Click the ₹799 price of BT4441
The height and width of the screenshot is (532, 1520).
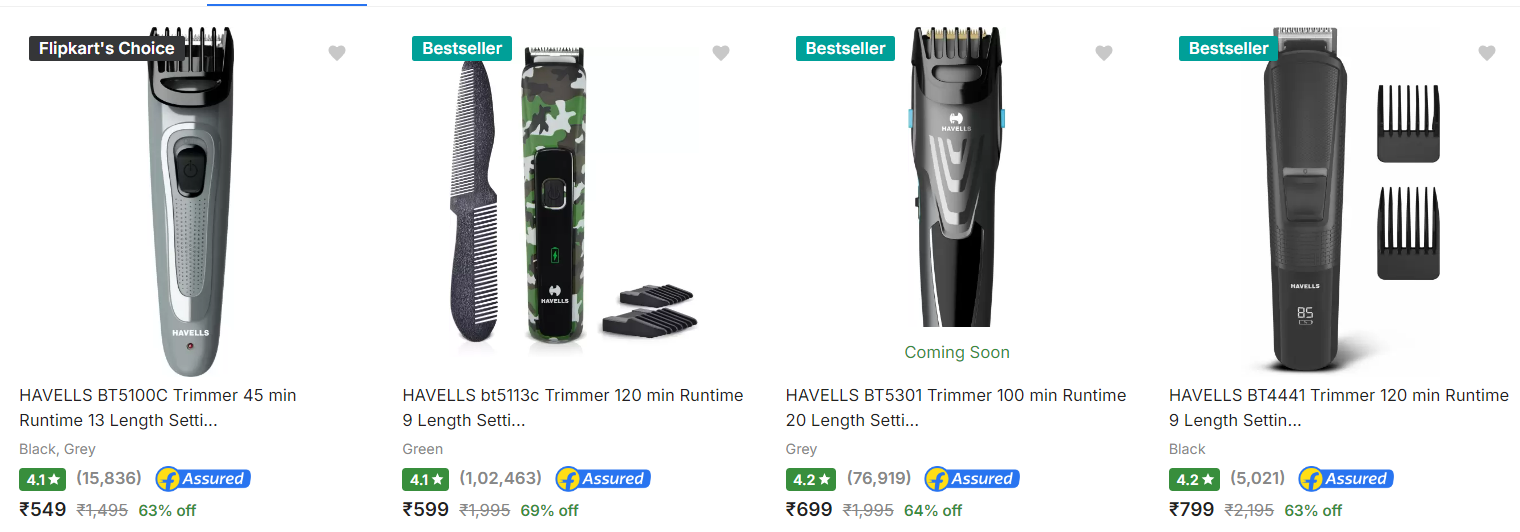click(1192, 510)
